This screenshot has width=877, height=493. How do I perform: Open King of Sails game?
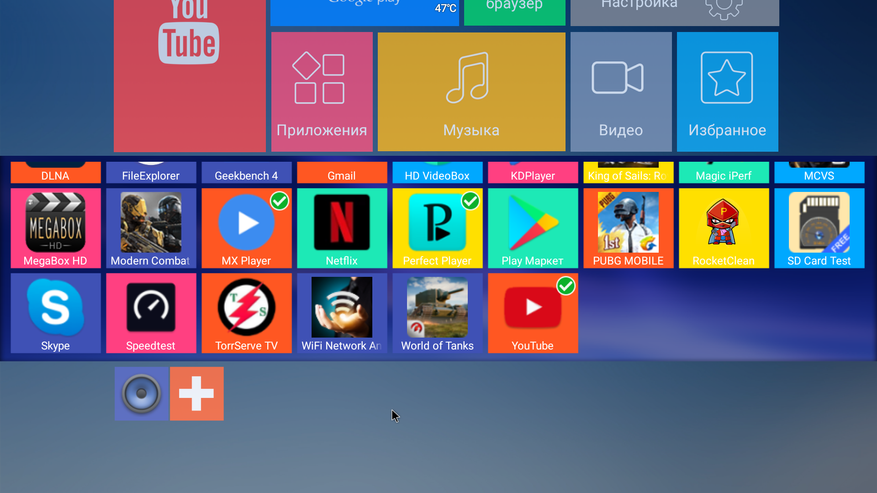(x=628, y=172)
